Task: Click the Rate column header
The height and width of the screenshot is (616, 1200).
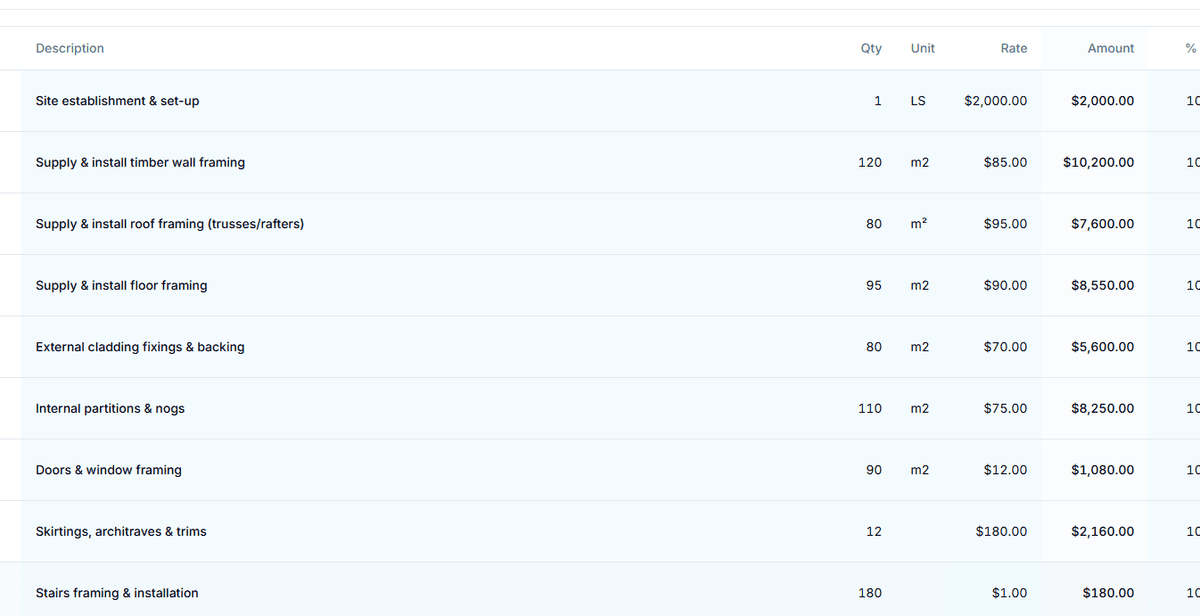Action: coord(1013,48)
